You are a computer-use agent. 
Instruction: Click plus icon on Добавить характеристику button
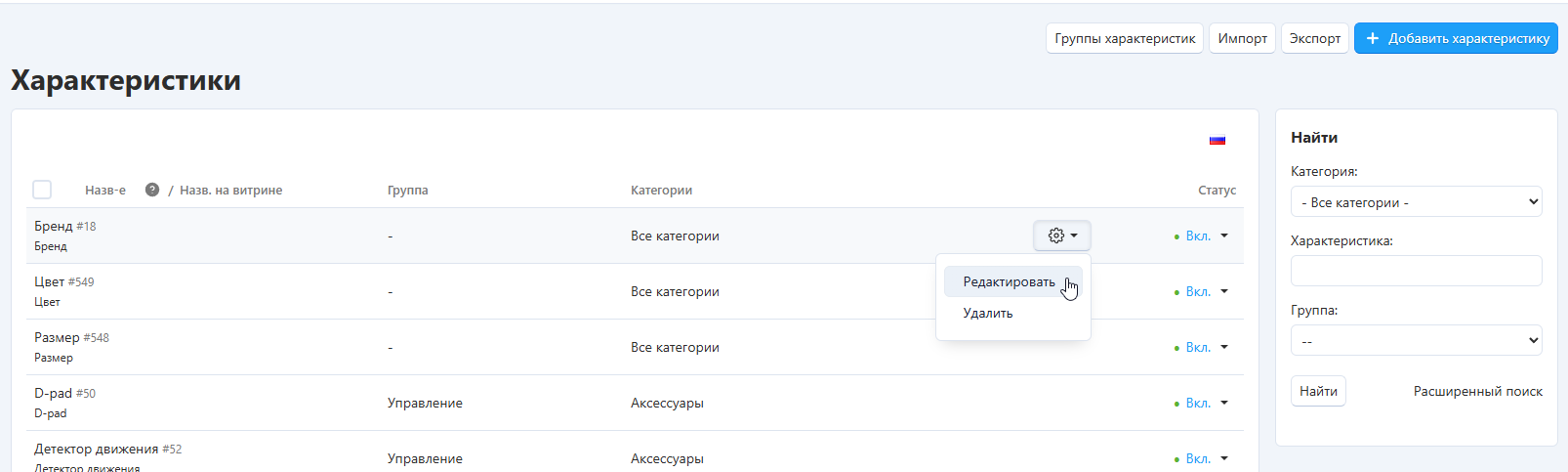pos(1372,38)
